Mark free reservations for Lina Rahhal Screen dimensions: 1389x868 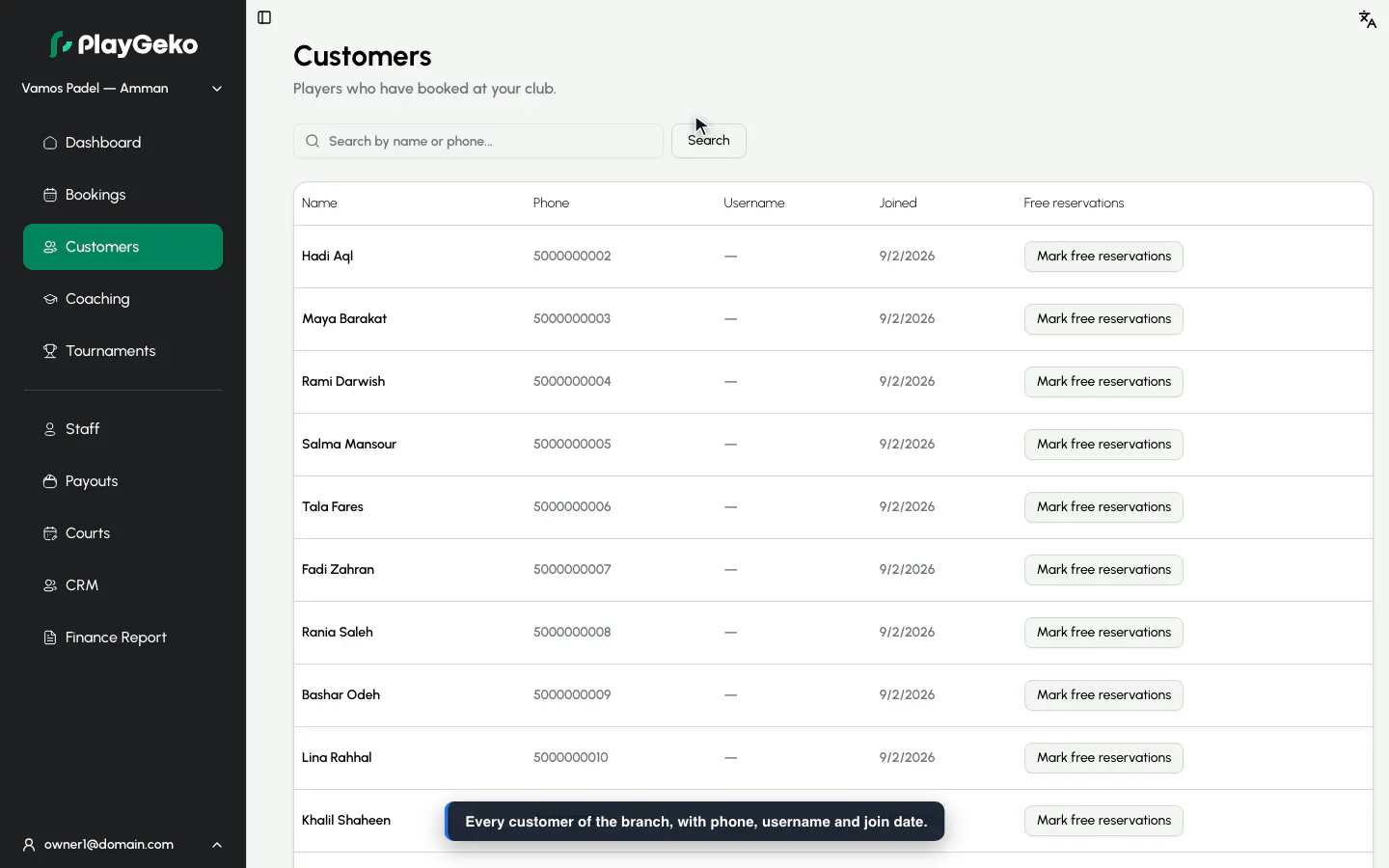pyautogui.click(x=1103, y=758)
